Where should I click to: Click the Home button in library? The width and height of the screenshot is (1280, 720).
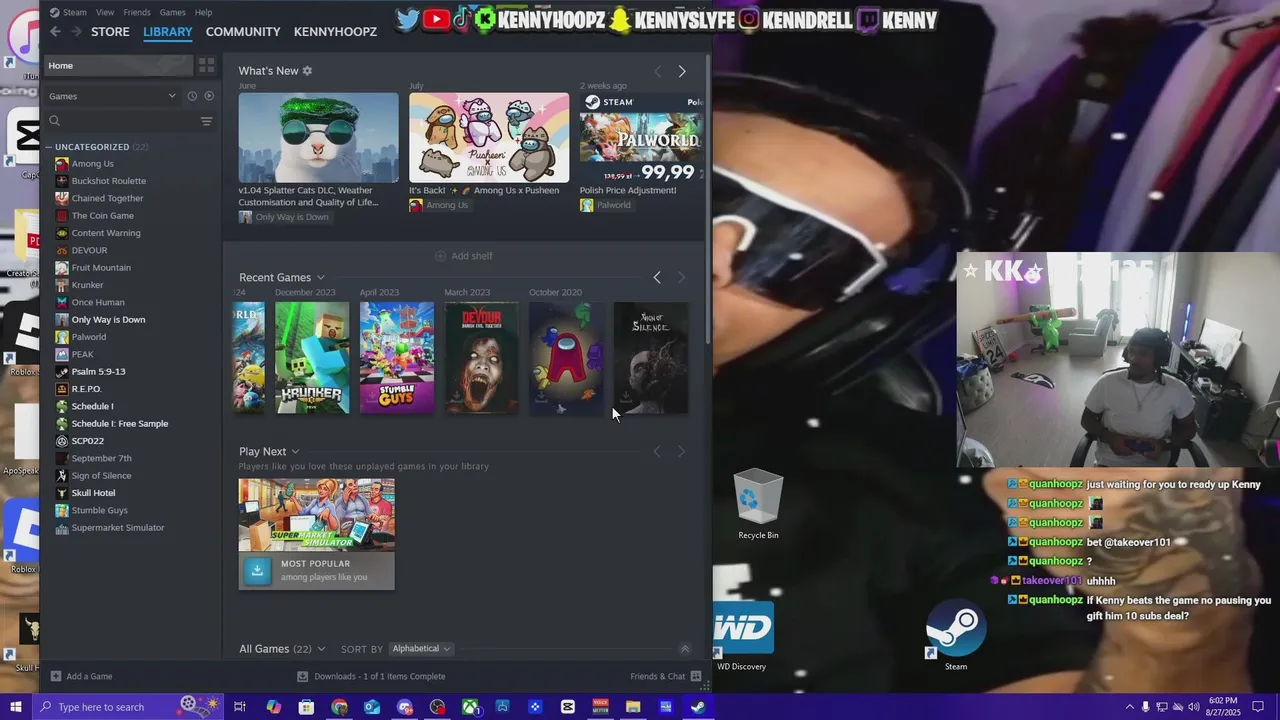coord(118,65)
